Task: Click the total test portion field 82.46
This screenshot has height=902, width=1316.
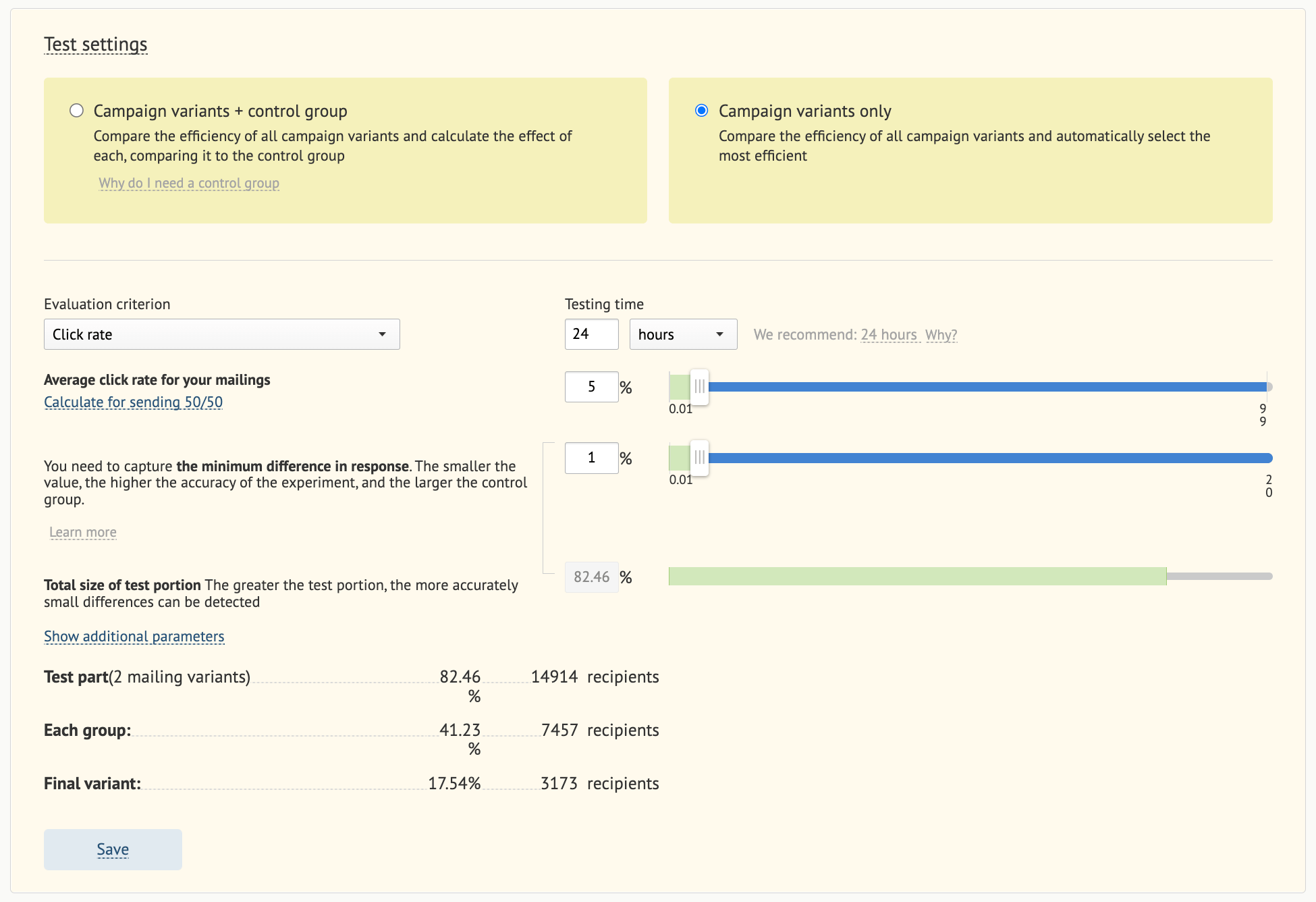Action: point(591,577)
